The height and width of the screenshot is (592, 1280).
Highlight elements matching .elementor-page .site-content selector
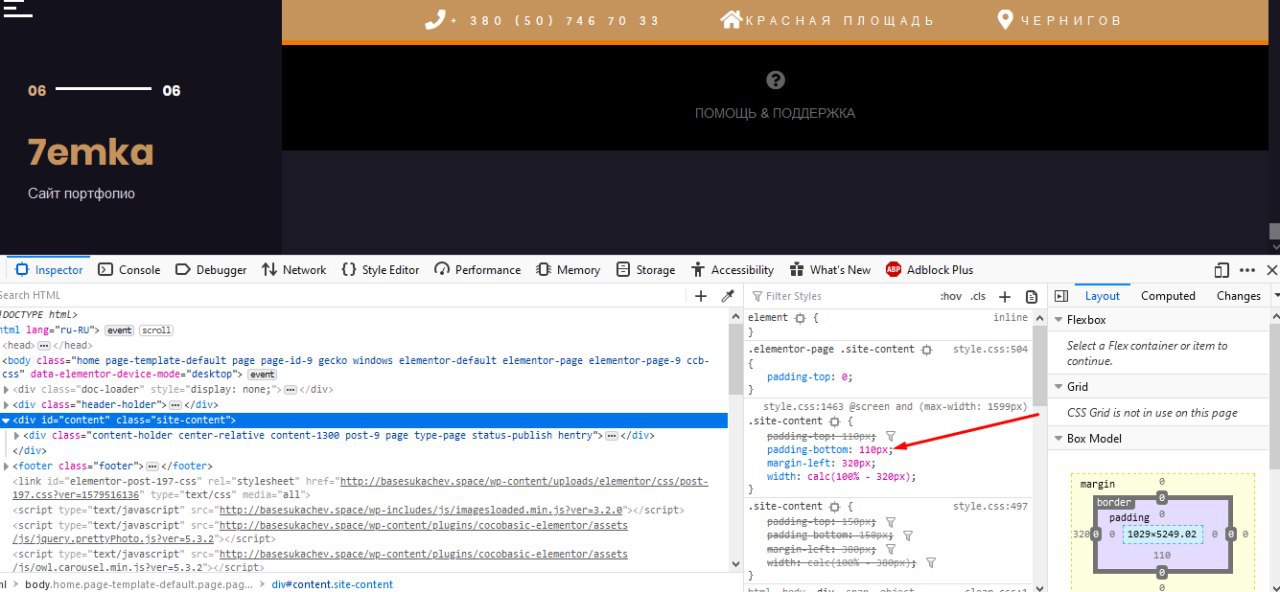(x=926, y=350)
